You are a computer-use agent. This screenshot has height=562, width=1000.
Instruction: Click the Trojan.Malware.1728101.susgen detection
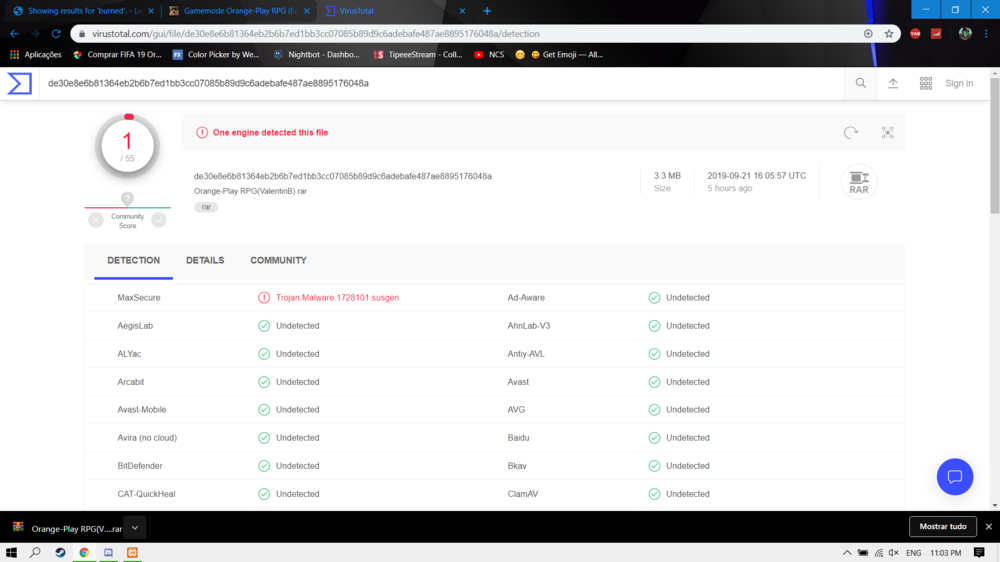[337, 297]
